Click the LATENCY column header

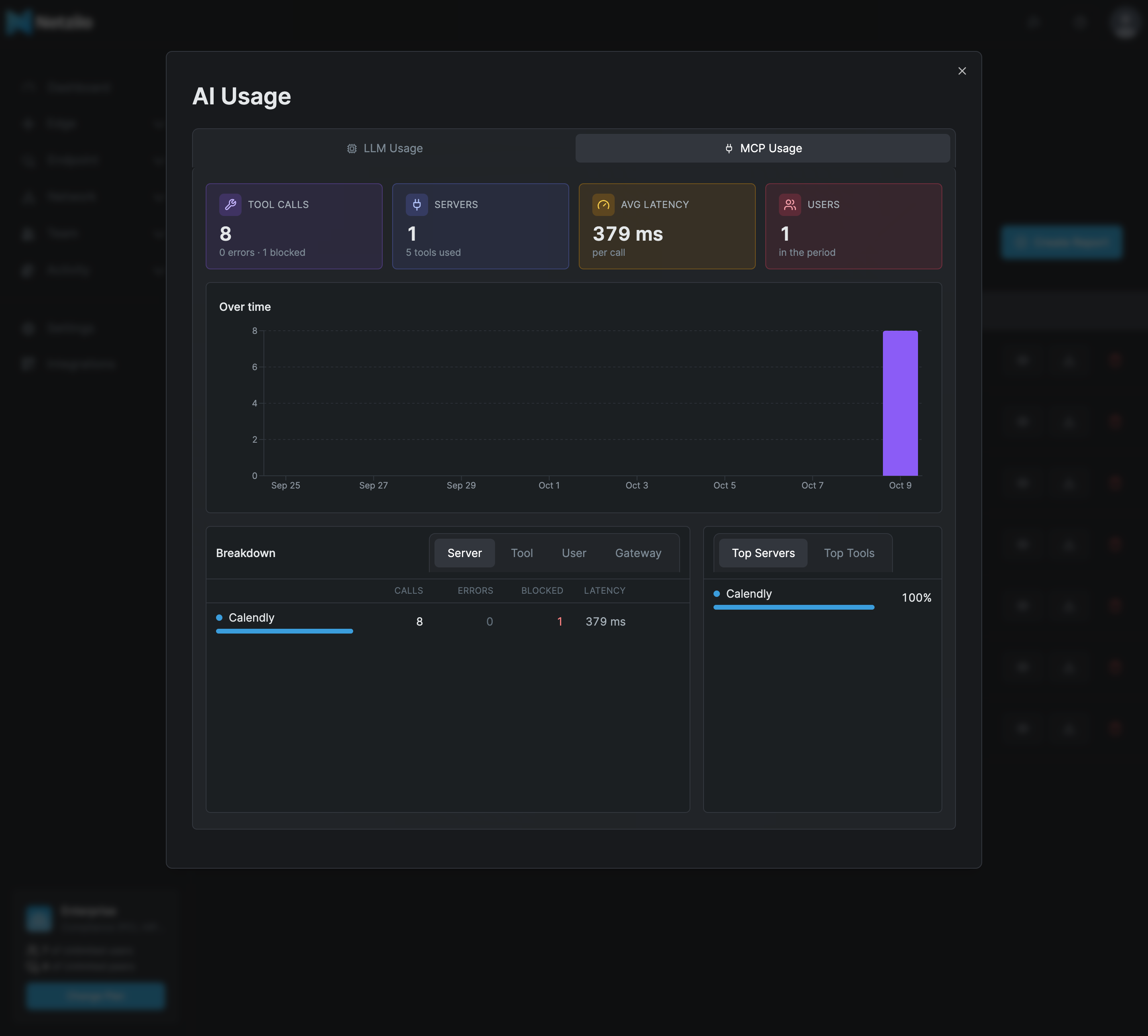click(605, 590)
